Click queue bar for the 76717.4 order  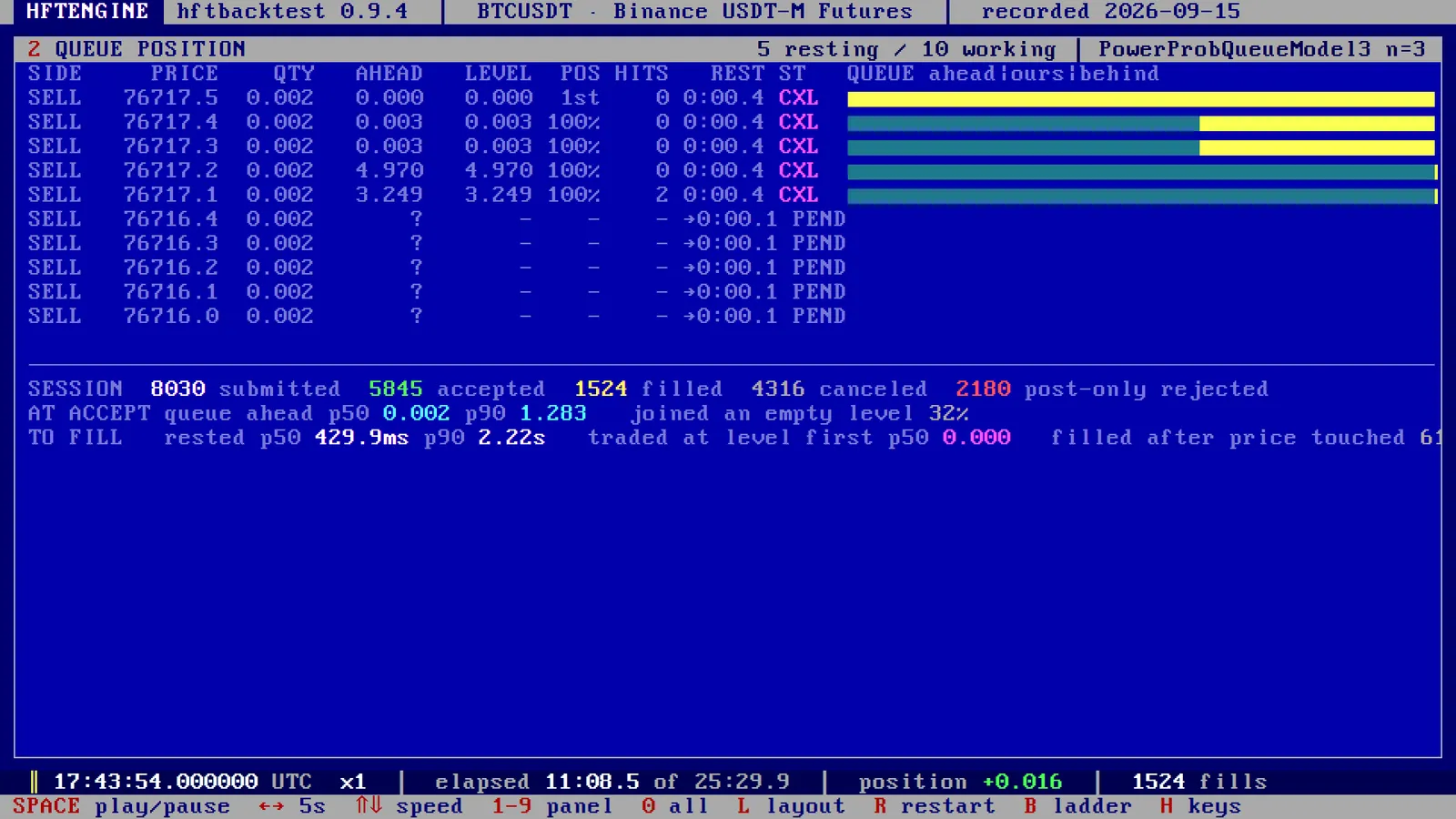1141,123
